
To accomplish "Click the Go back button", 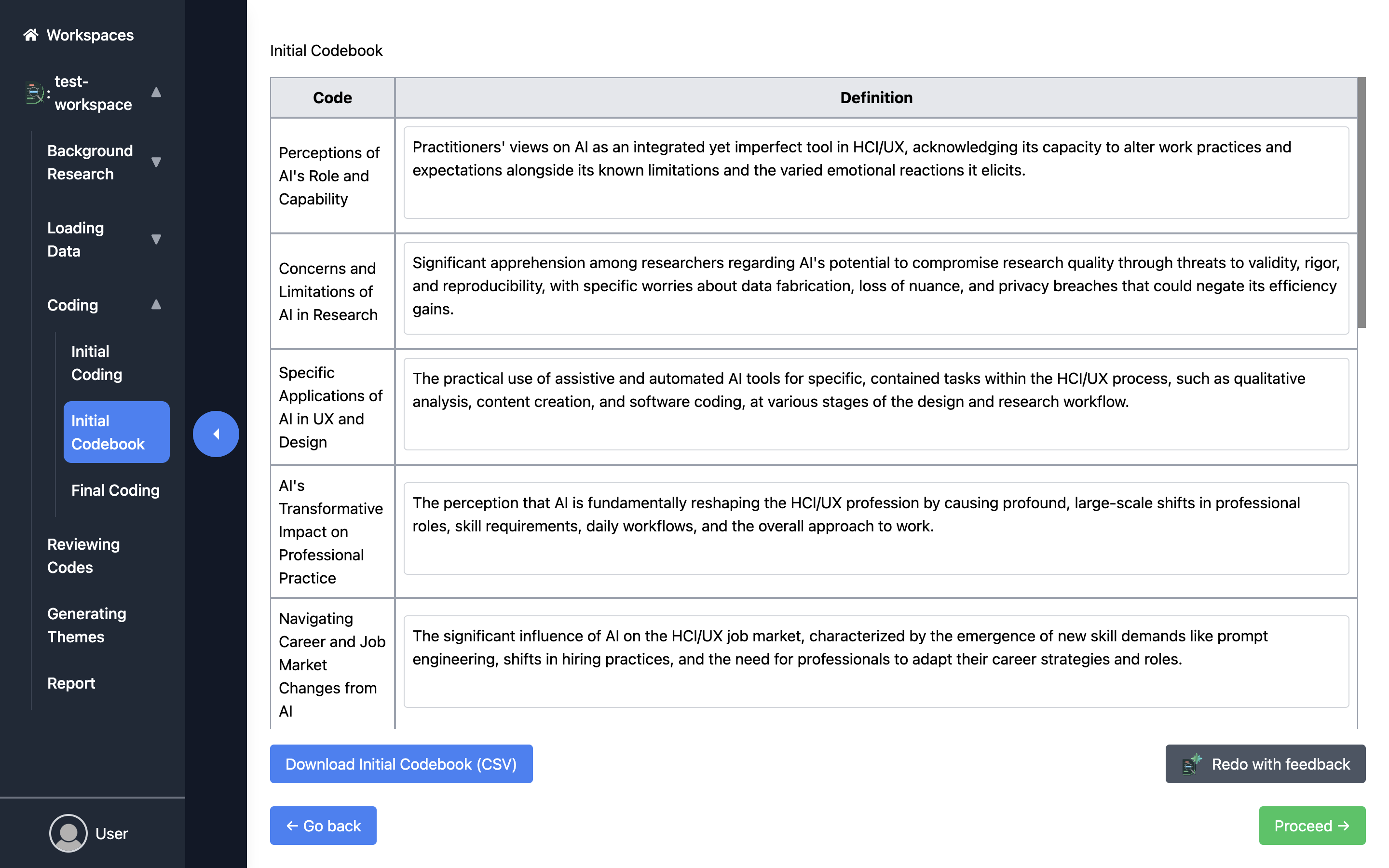I will pos(323,826).
